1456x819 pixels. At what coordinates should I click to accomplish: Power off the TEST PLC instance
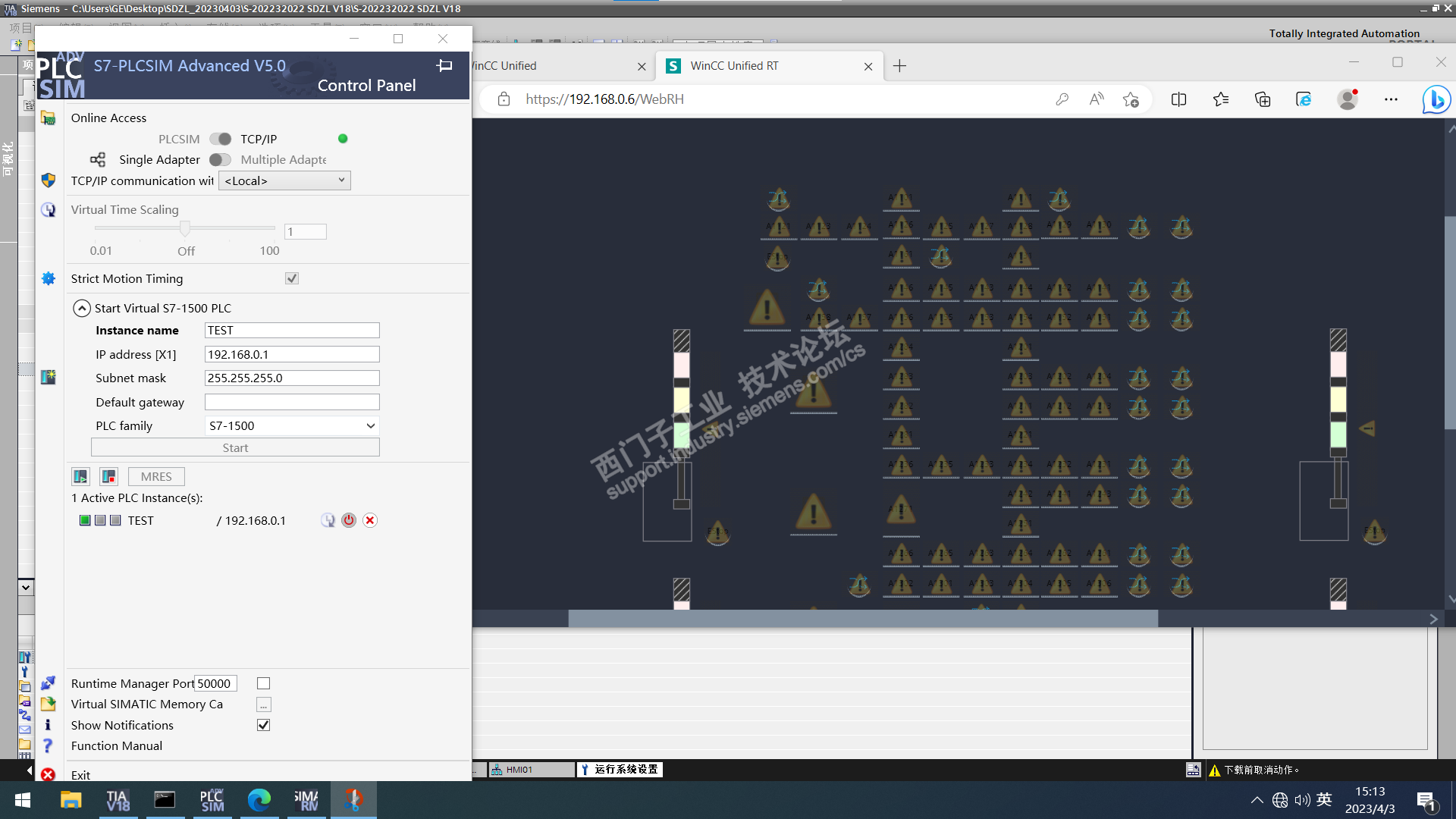tap(349, 520)
